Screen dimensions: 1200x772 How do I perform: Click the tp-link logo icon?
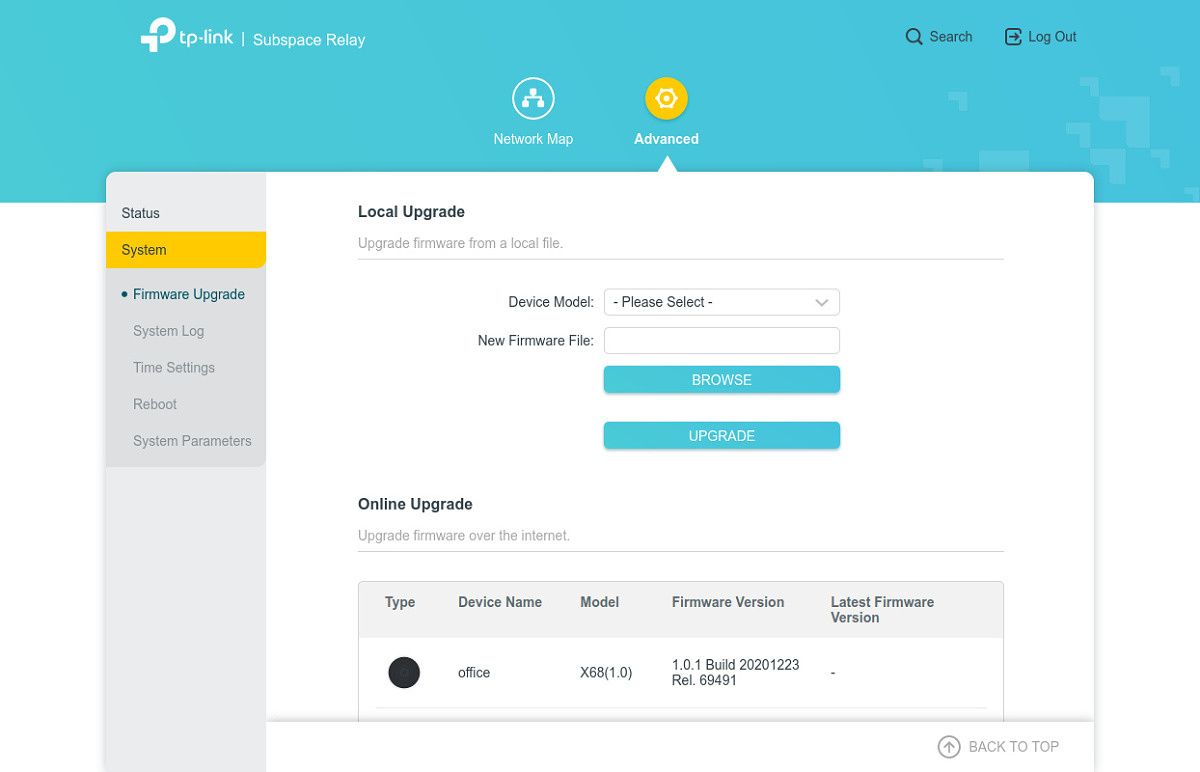coord(158,36)
